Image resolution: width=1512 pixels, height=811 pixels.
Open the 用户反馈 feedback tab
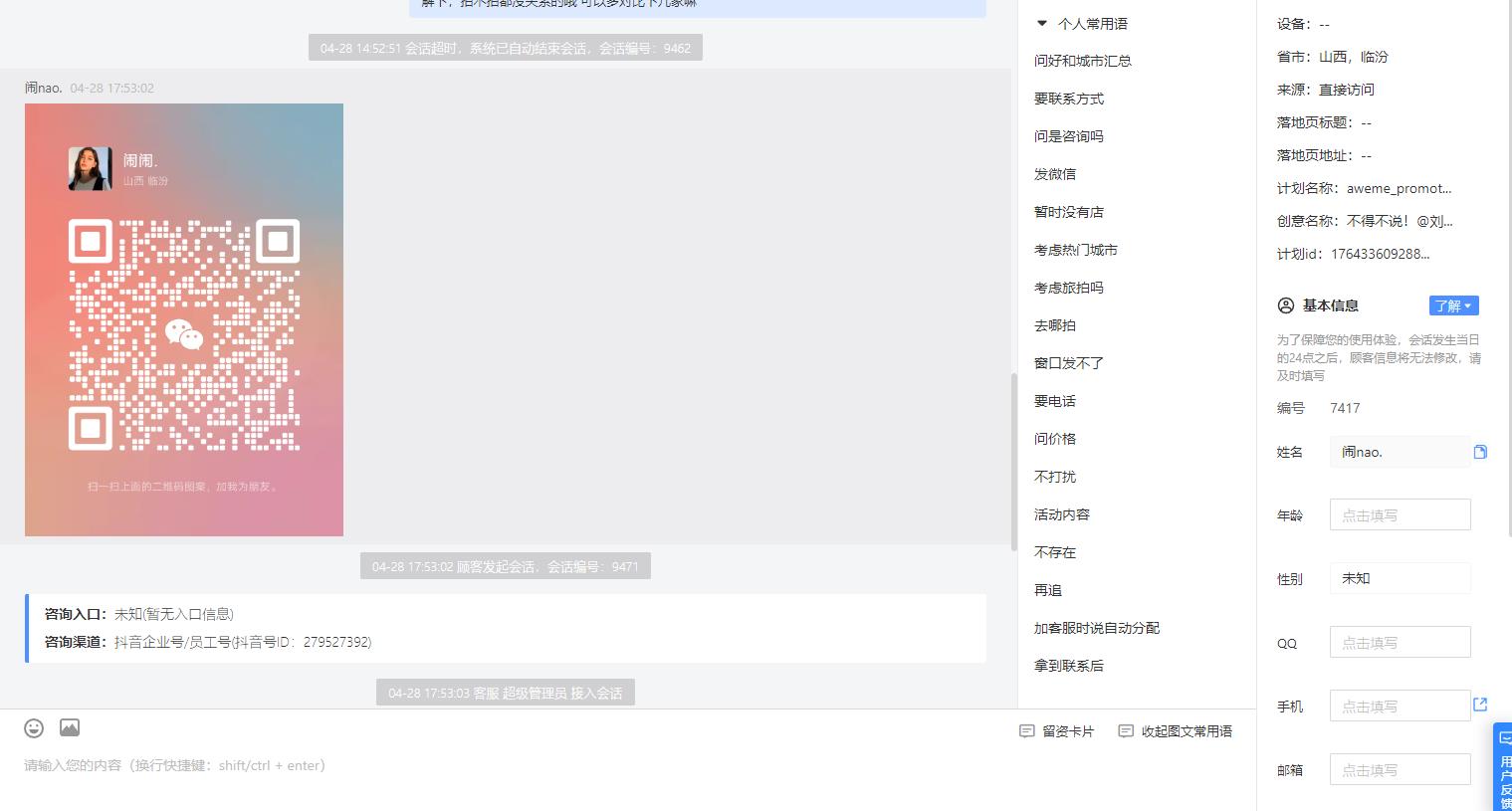click(1503, 768)
